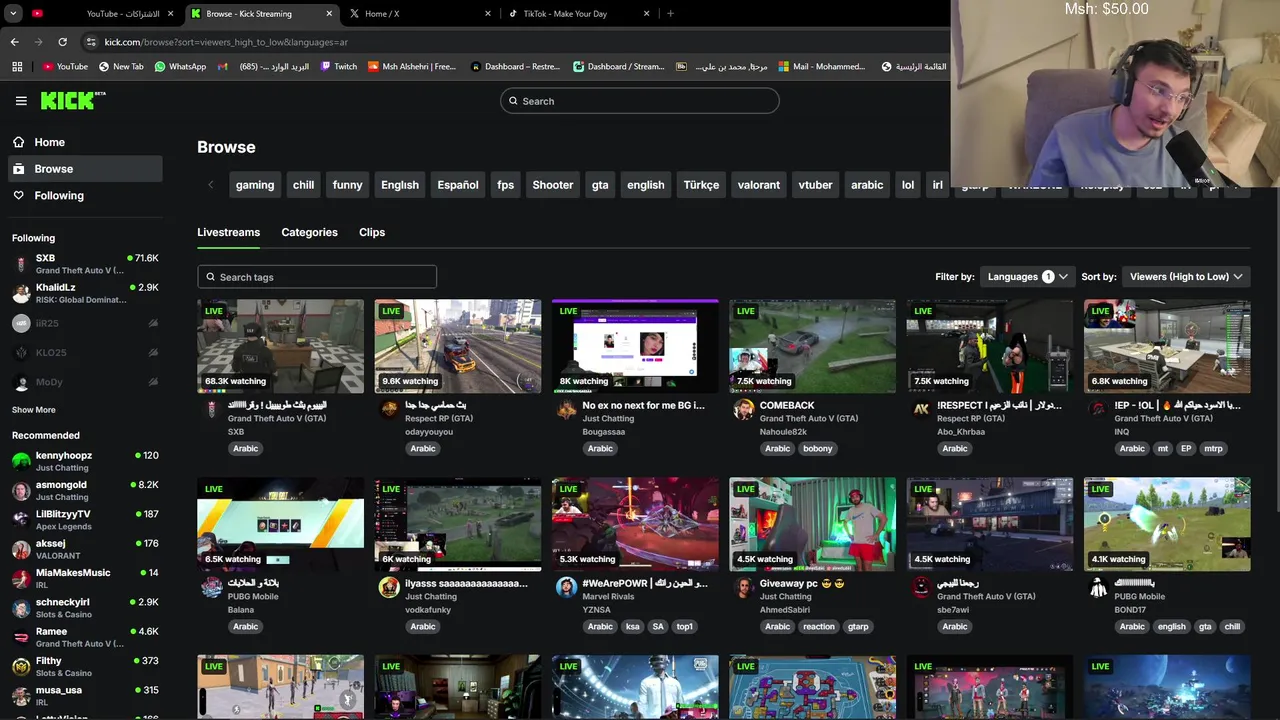Switch to the Clips tab

tap(372, 232)
